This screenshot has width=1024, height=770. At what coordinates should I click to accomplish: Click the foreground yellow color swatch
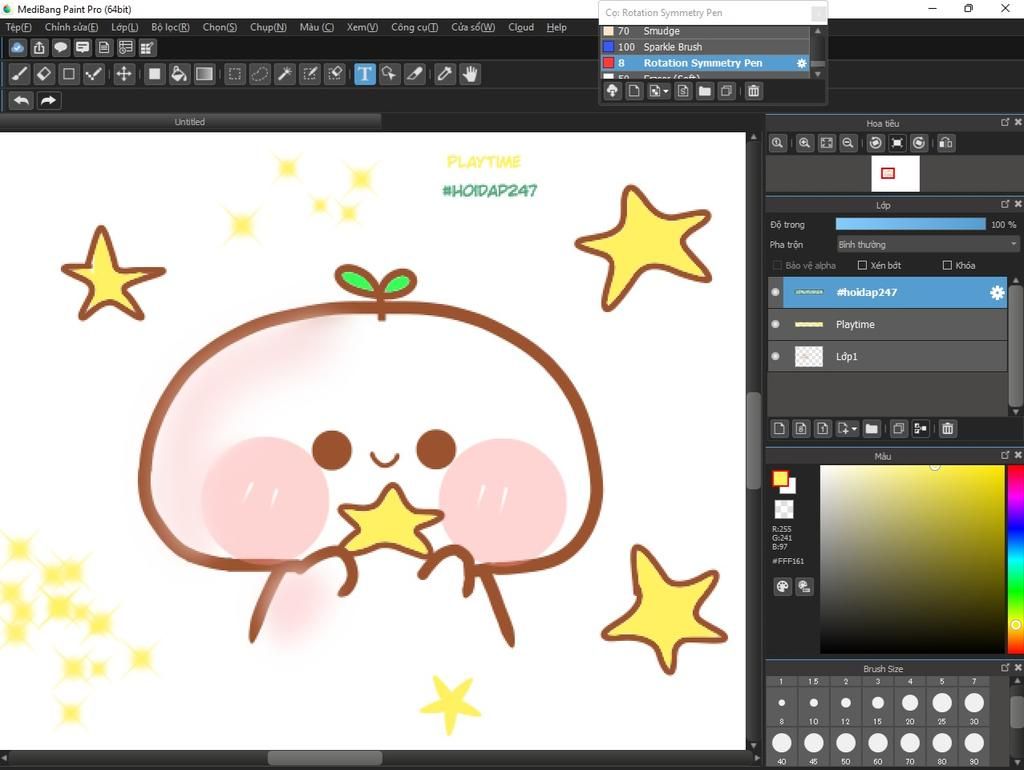(x=780, y=478)
